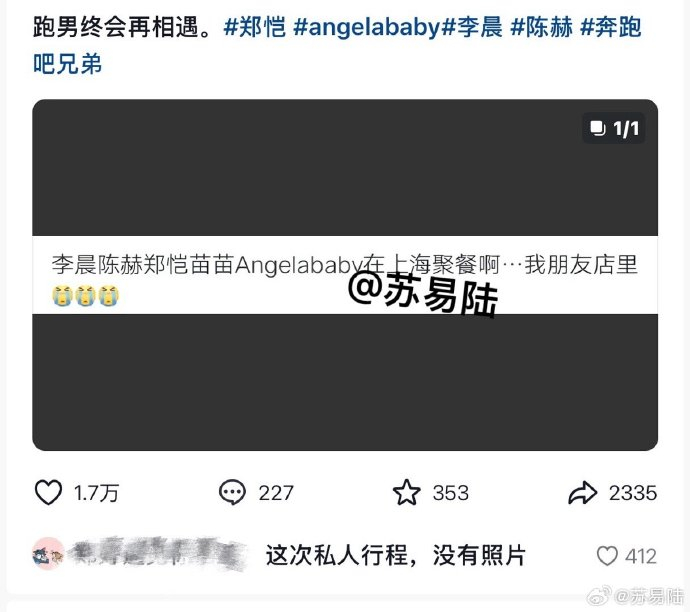Viewport: 690px width, 612px height.
Task: Open the commenter's avatar
Action: [48, 553]
